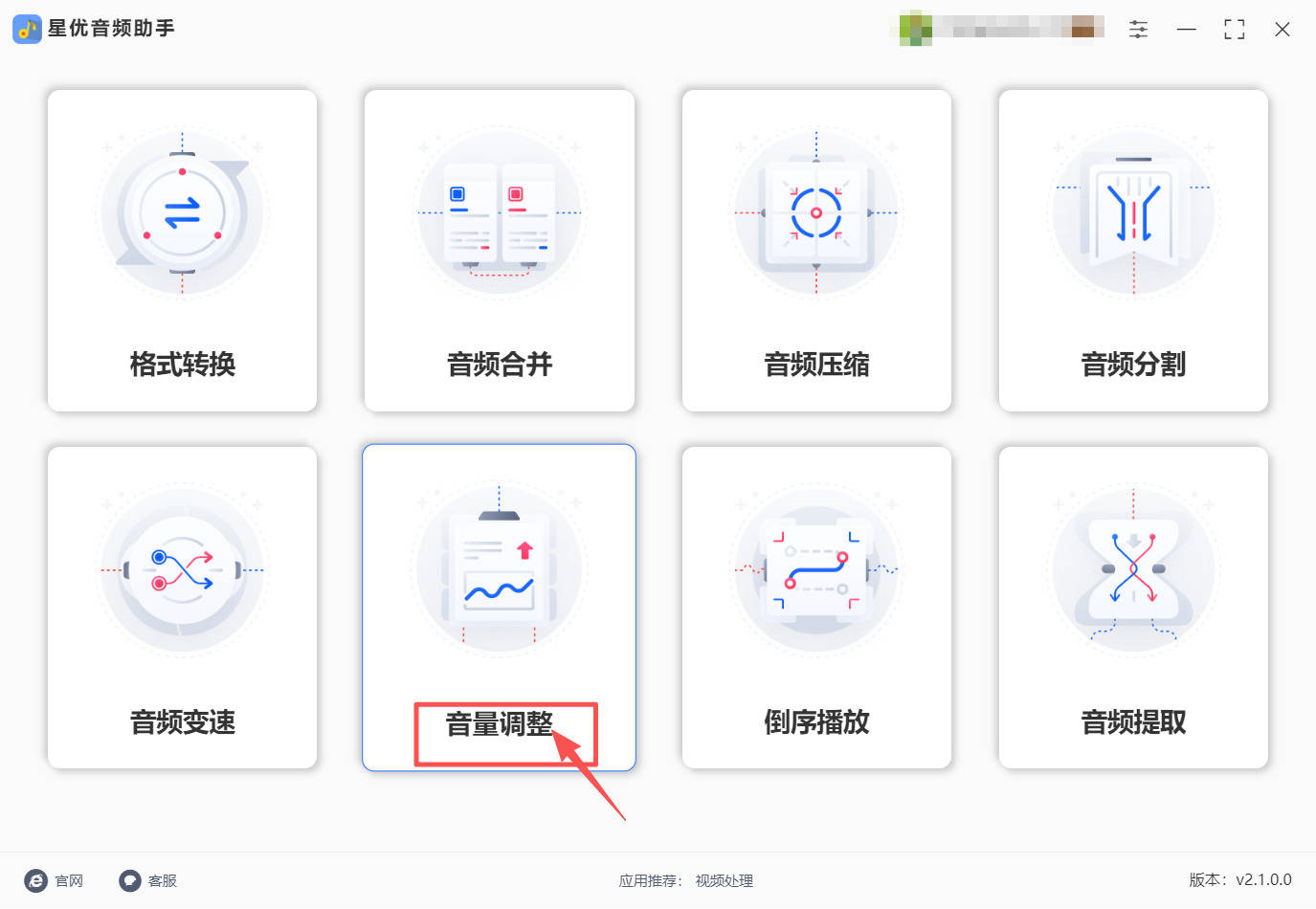Open the 音频合并 audio merge icon
Screen dimensions: 1316x909
pos(499,212)
